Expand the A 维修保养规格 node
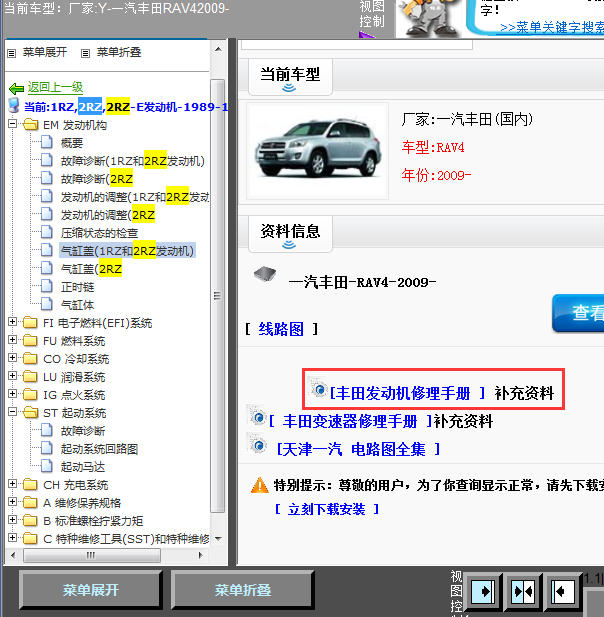 (13, 502)
